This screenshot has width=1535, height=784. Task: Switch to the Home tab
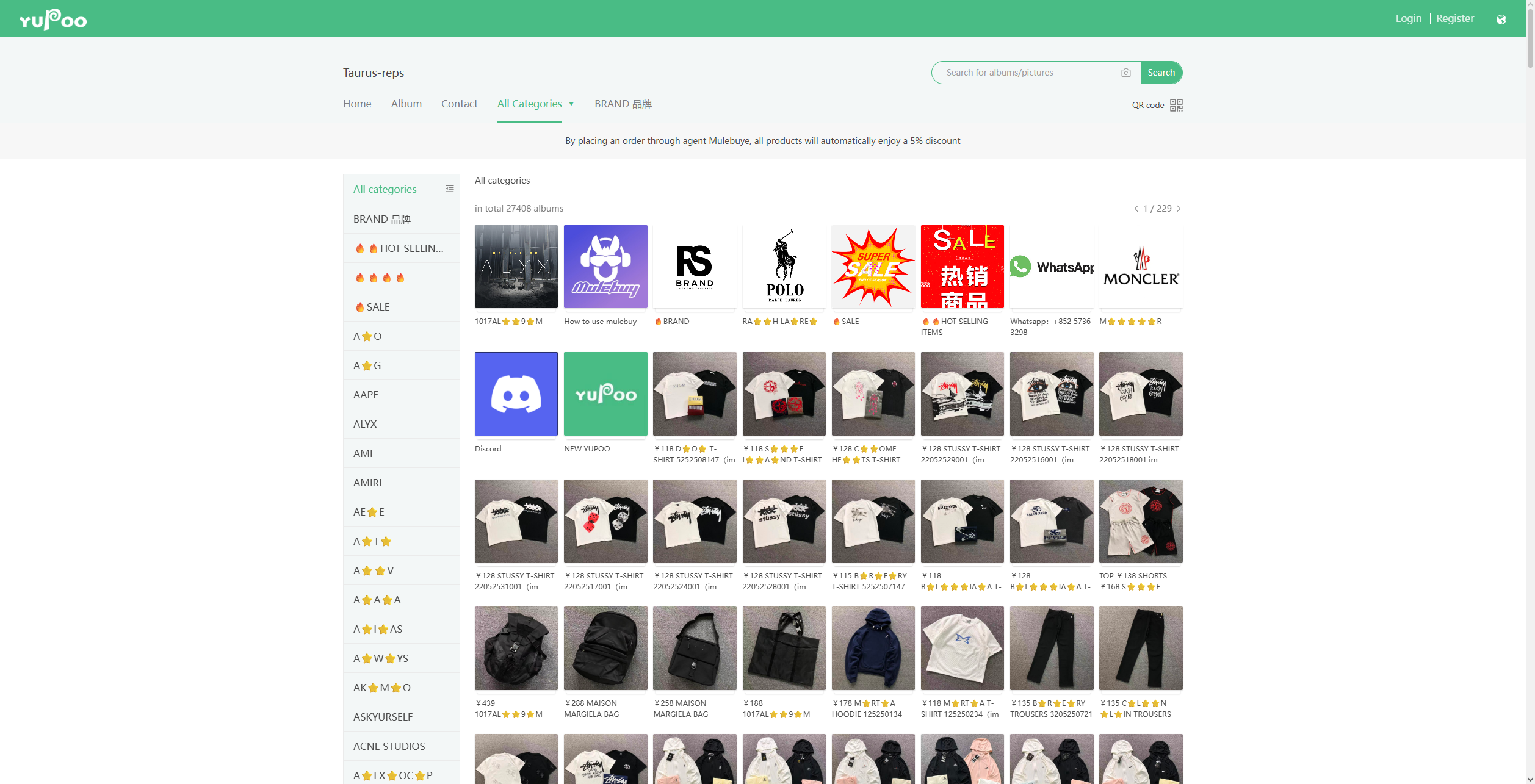(357, 104)
